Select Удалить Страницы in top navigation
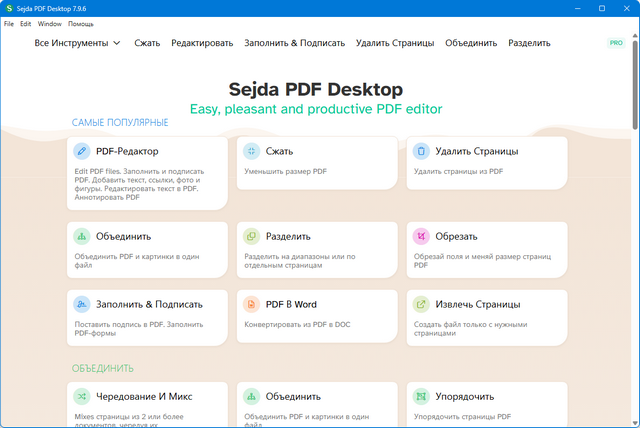Viewport: 640px width, 428px height. (395, 43)
